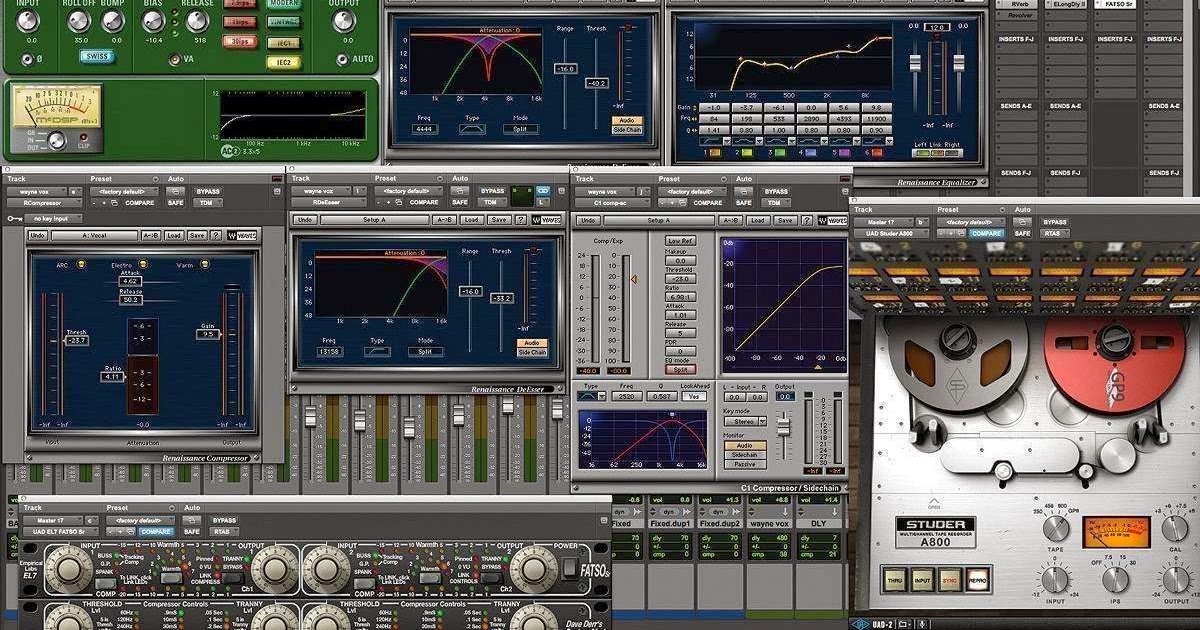Open the Setup A menu in C1 compressor
Viewport: 1200px width, 630px height.
[x=659, y=220]
